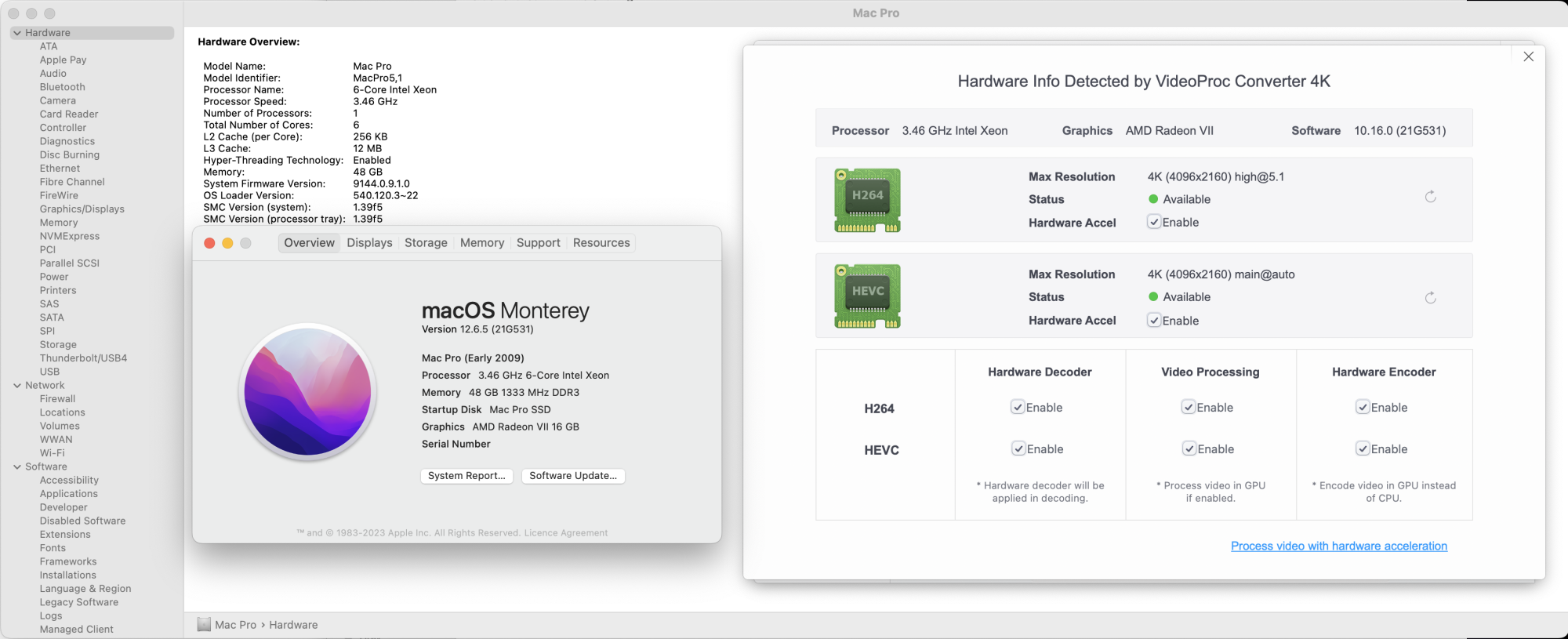
Task: Toggle HEVC Hardware Accel Enable checkbox
Action: tap(1154, 320)
